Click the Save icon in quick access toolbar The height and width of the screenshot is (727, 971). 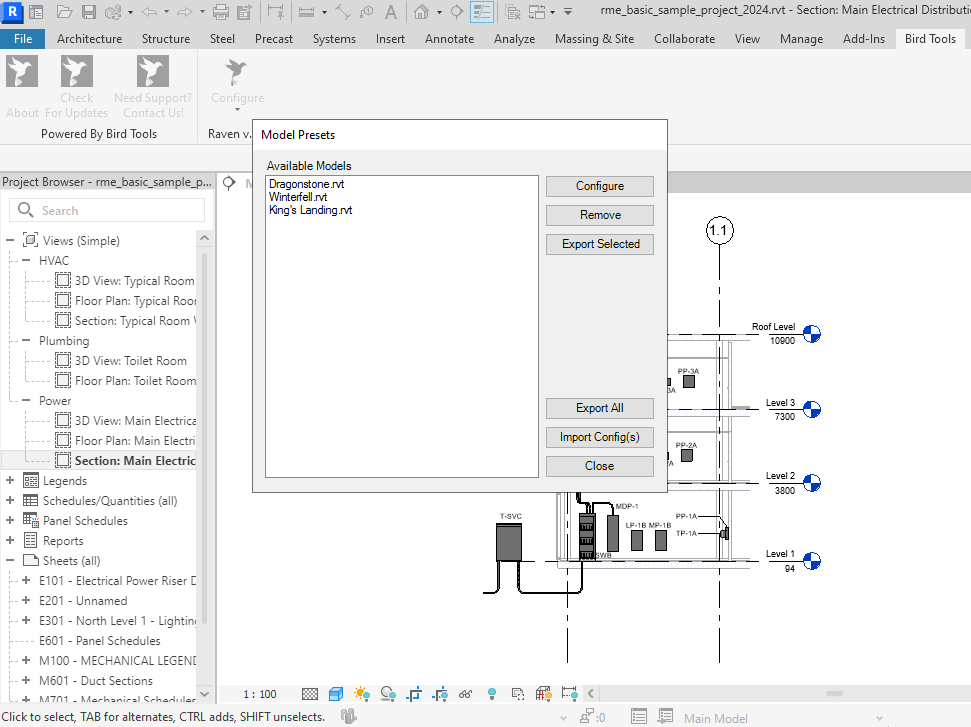tap(88, 13)
